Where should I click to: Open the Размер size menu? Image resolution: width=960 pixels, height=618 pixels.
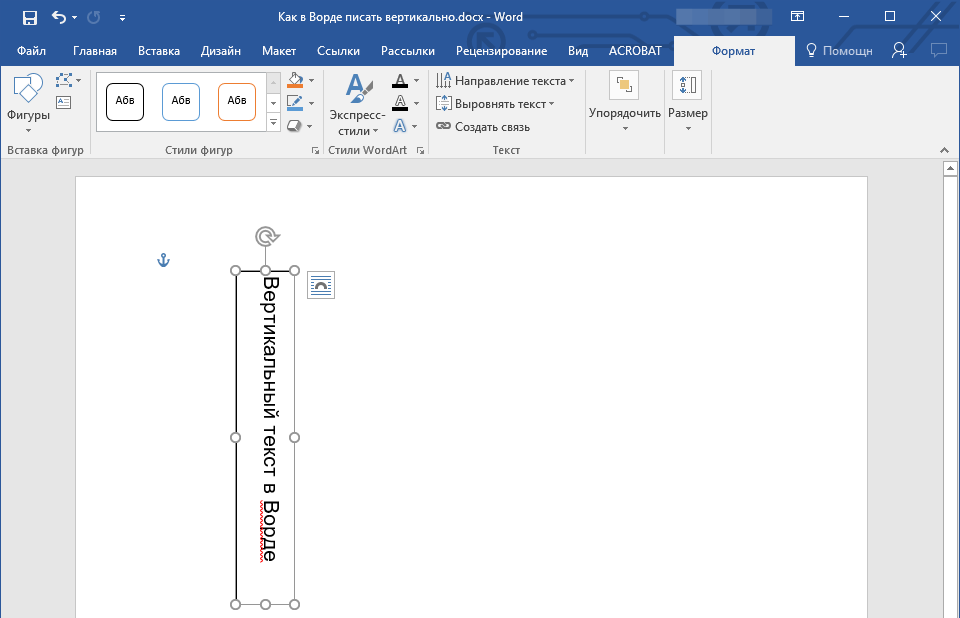coord(688,102)
